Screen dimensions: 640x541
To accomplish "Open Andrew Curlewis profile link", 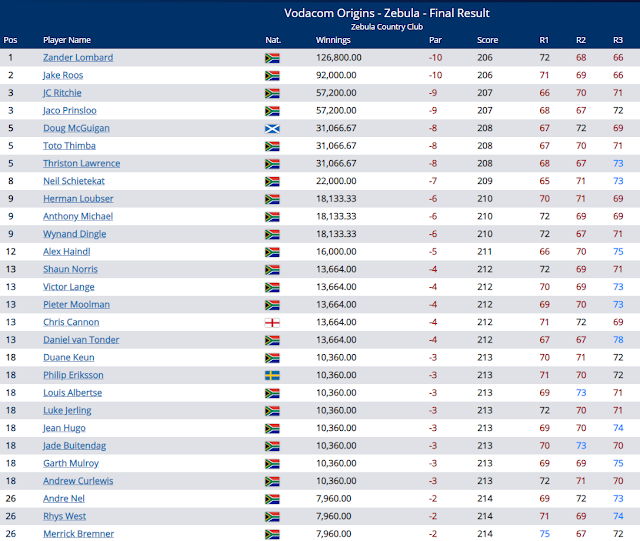I will click(78, 481).
